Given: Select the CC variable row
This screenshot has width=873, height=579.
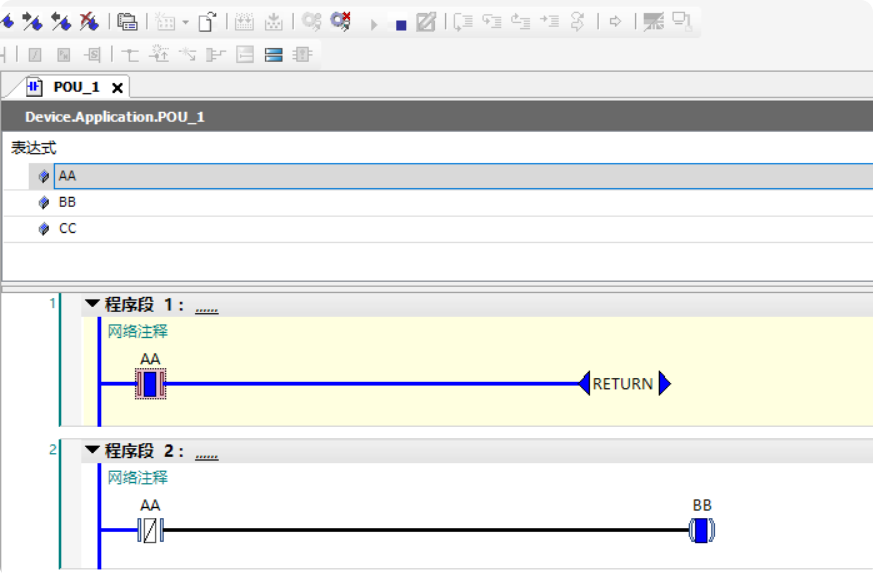Looking at the screenshot, I should point(67,229).
